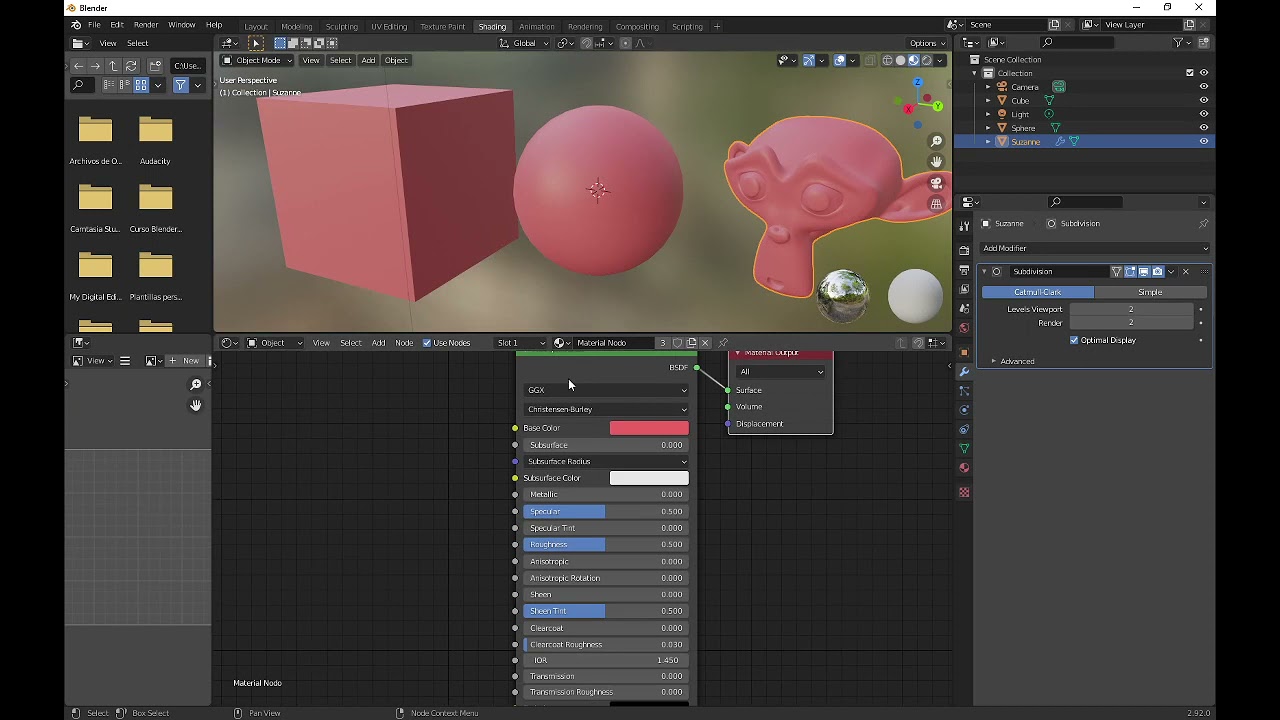Switch to the Modeling workspace tab
This screenshot has width=1280, height=720.
coord(296,26)
